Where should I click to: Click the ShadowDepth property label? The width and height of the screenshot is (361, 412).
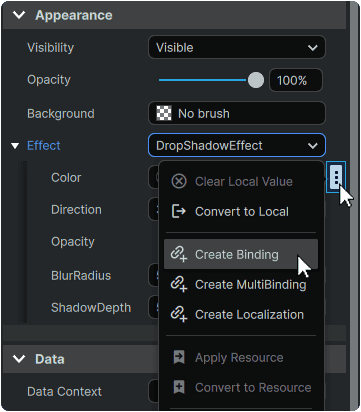tap(91, 308)
